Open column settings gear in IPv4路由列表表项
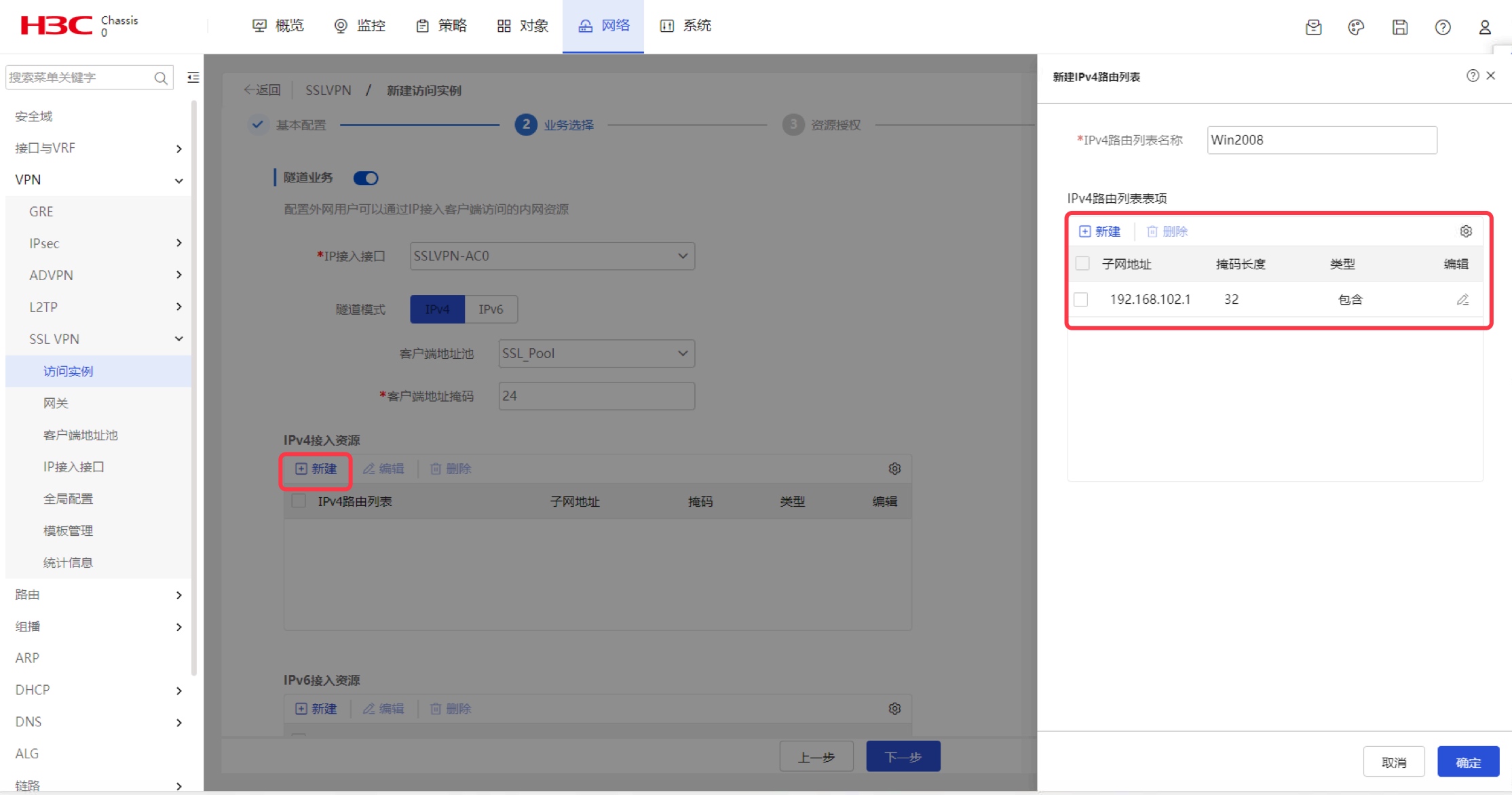This screenshot has height=795, width=1512. (x=1466, y=231)
